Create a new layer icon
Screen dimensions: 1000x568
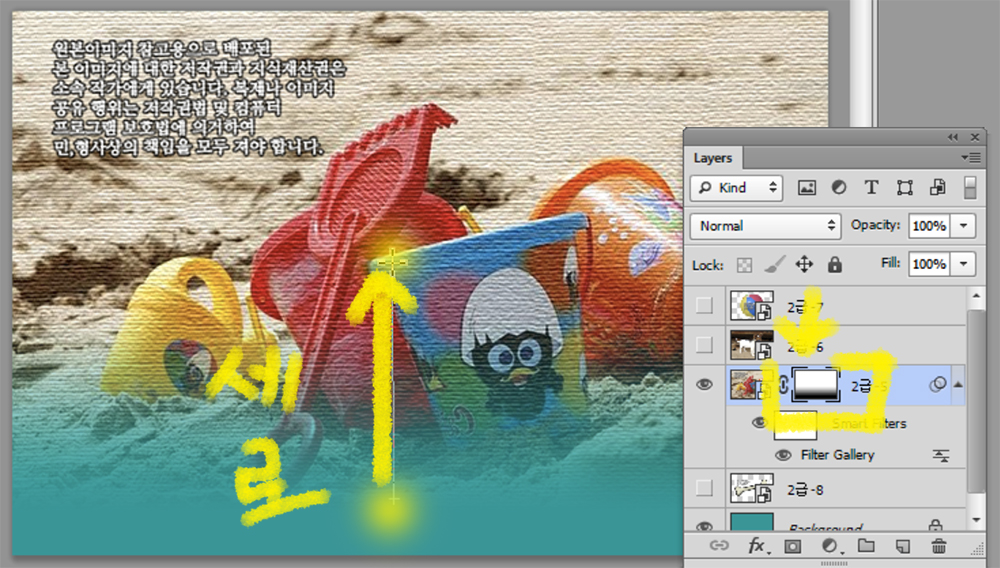(902, 546)
